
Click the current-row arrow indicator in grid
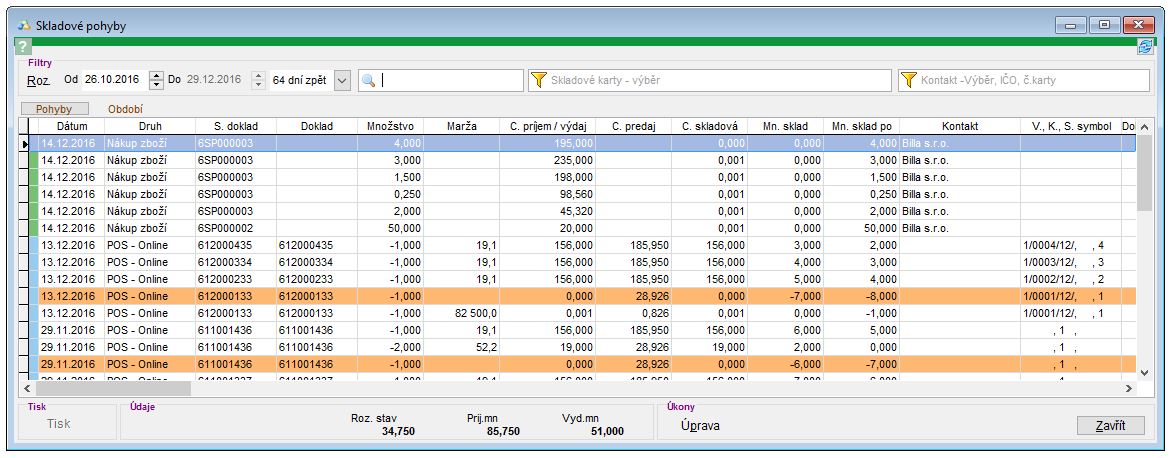[x=25, y=144]
